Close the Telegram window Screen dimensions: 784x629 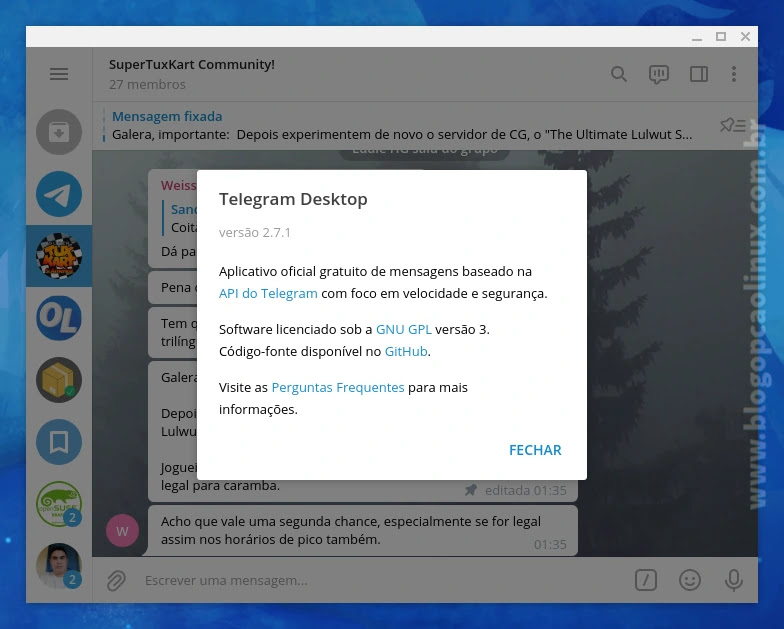coord(745,36)
